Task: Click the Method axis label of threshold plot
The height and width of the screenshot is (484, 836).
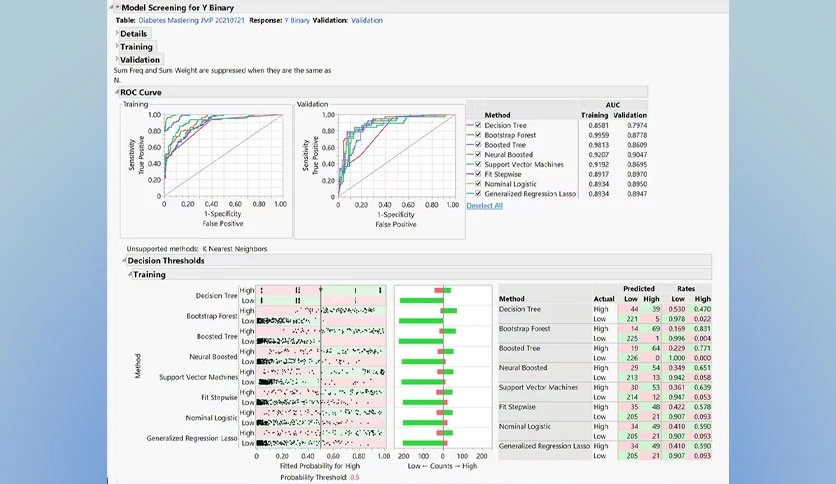Action: [x=138, y=366]
